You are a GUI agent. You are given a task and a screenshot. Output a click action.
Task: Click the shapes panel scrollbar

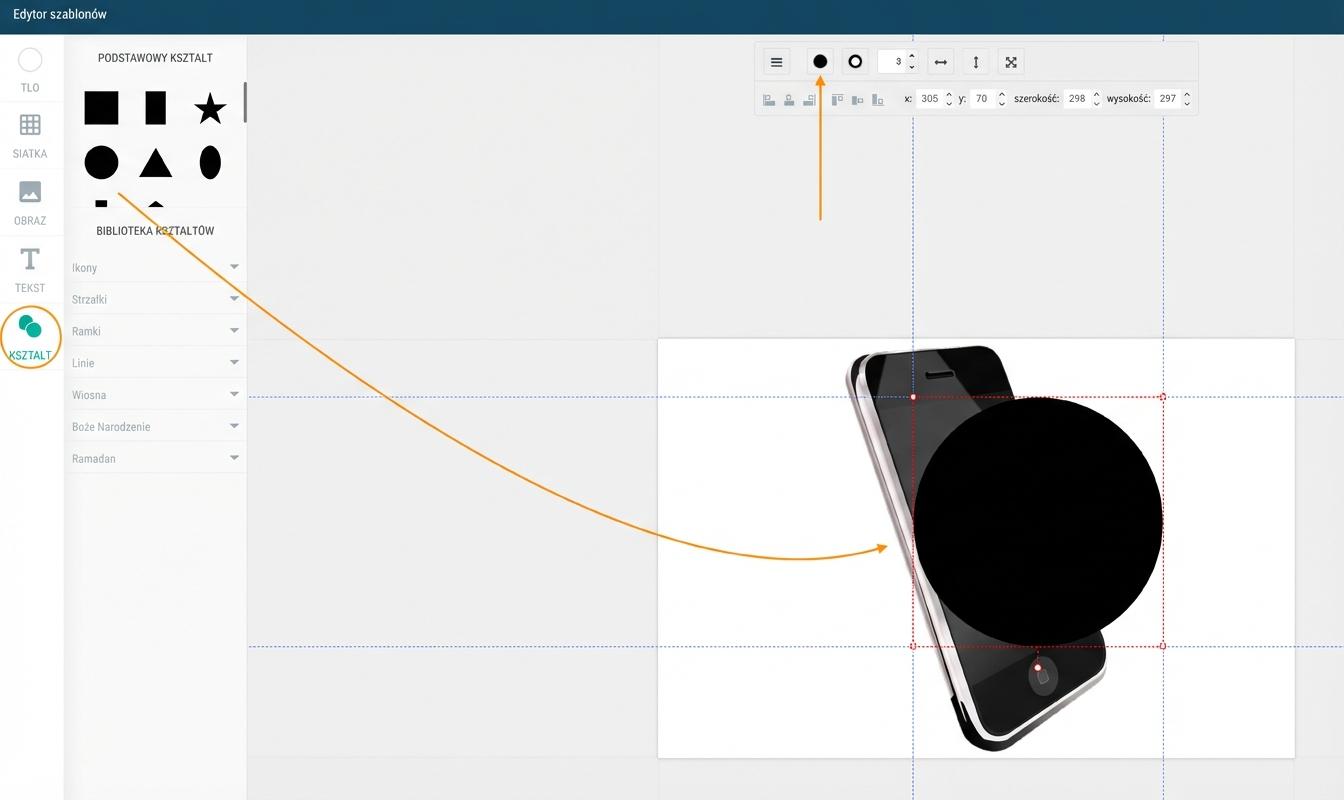pos(245,103)
